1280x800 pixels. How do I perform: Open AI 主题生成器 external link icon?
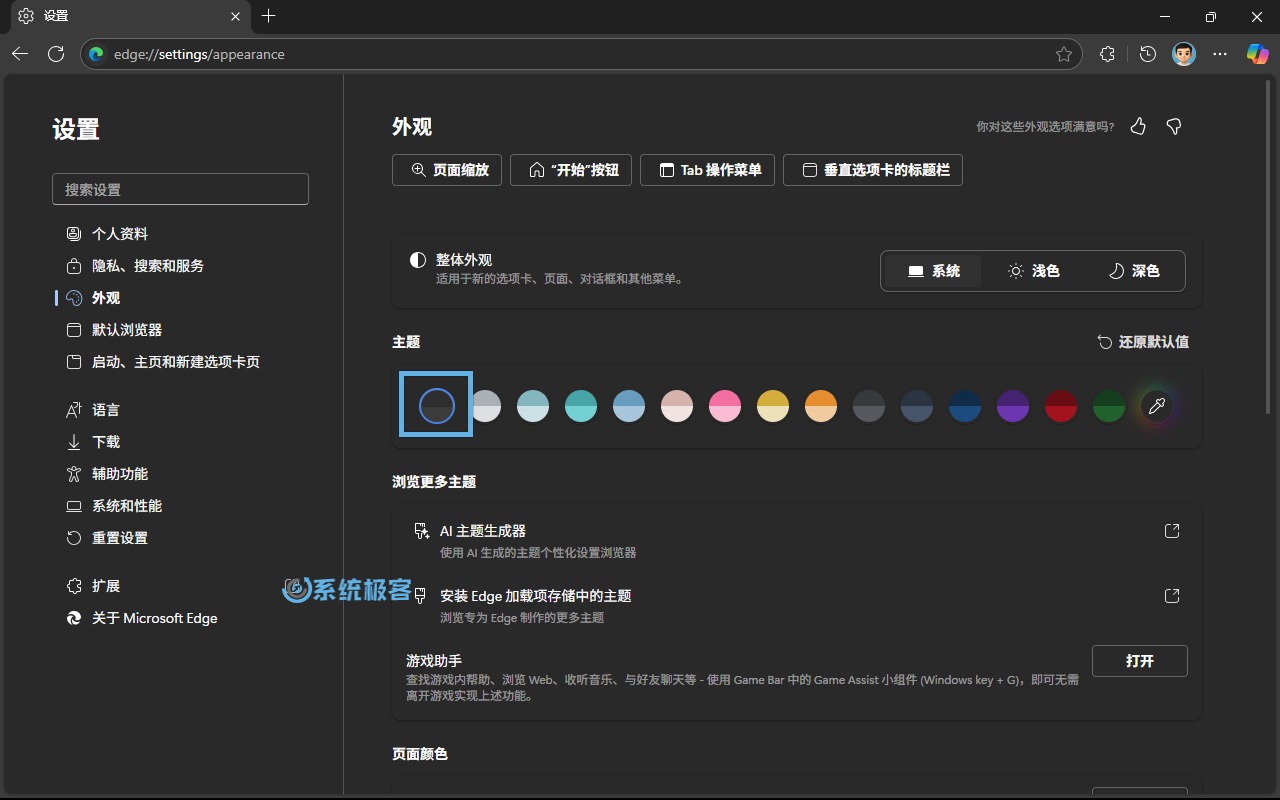[1172, 531]
